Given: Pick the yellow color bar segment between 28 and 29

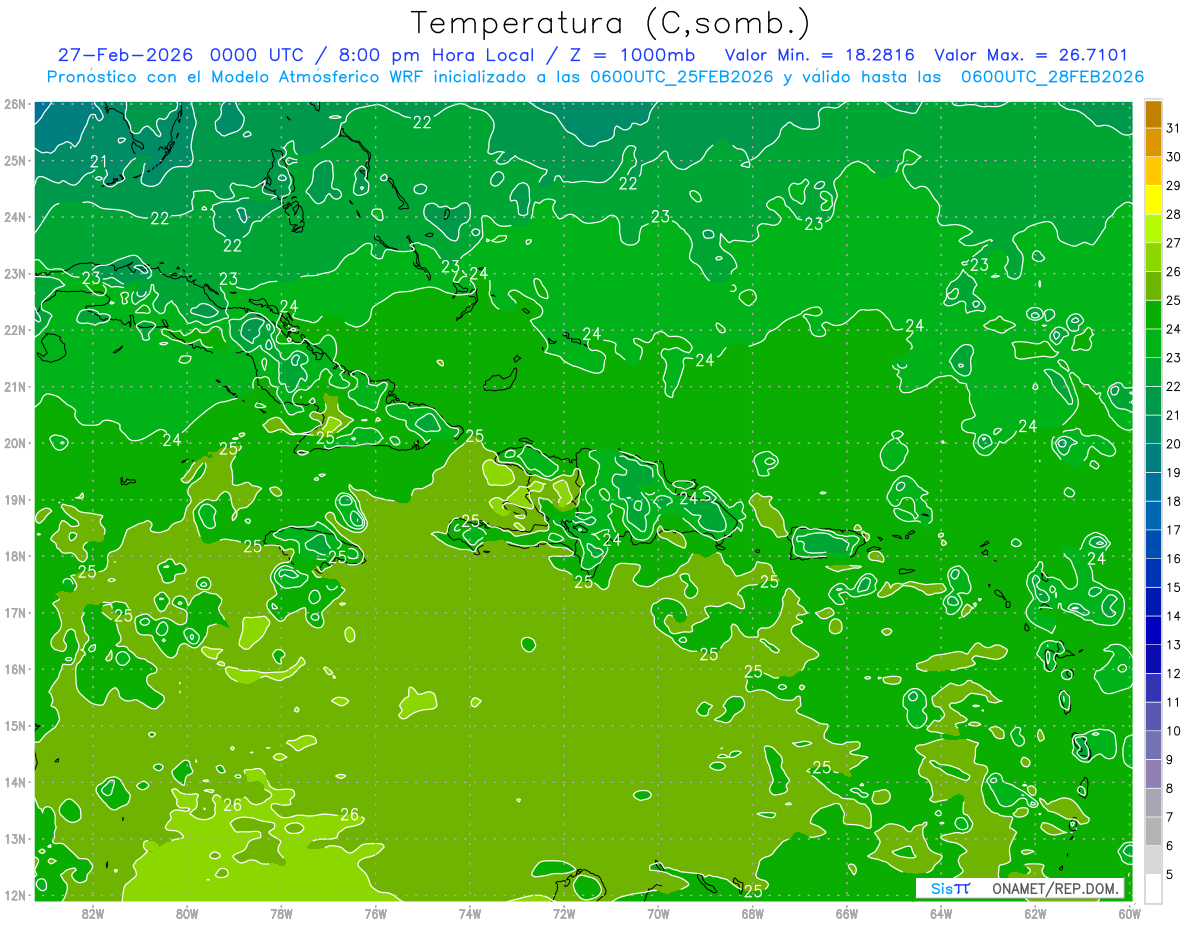Looking at the screenshot, I should coord(1153,201).
